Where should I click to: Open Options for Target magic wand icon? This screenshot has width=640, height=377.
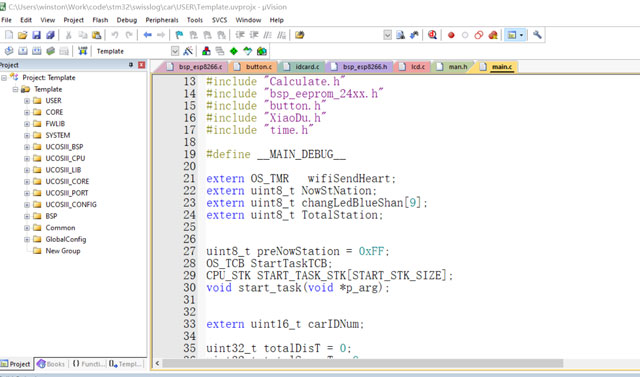[188, 51]
